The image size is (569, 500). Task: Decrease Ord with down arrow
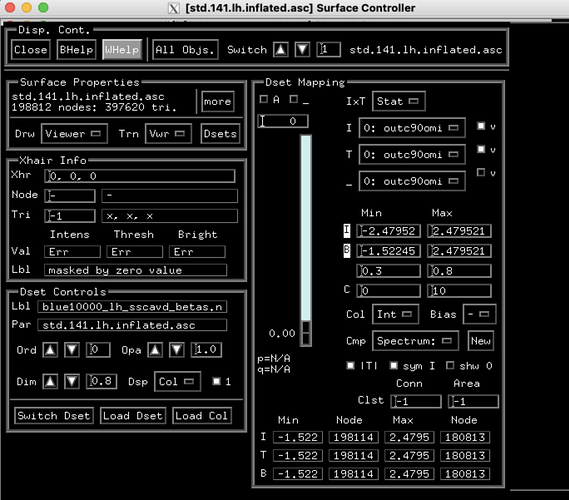72,350
